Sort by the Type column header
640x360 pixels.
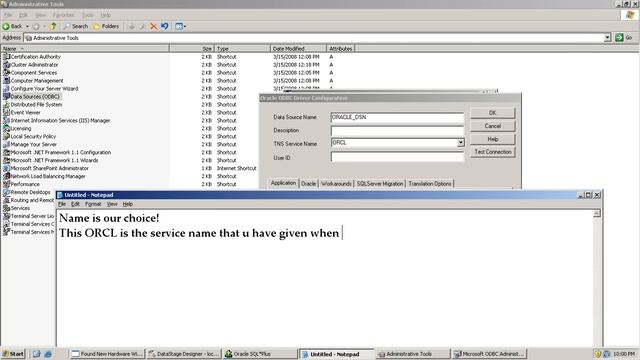coord(242,49)
